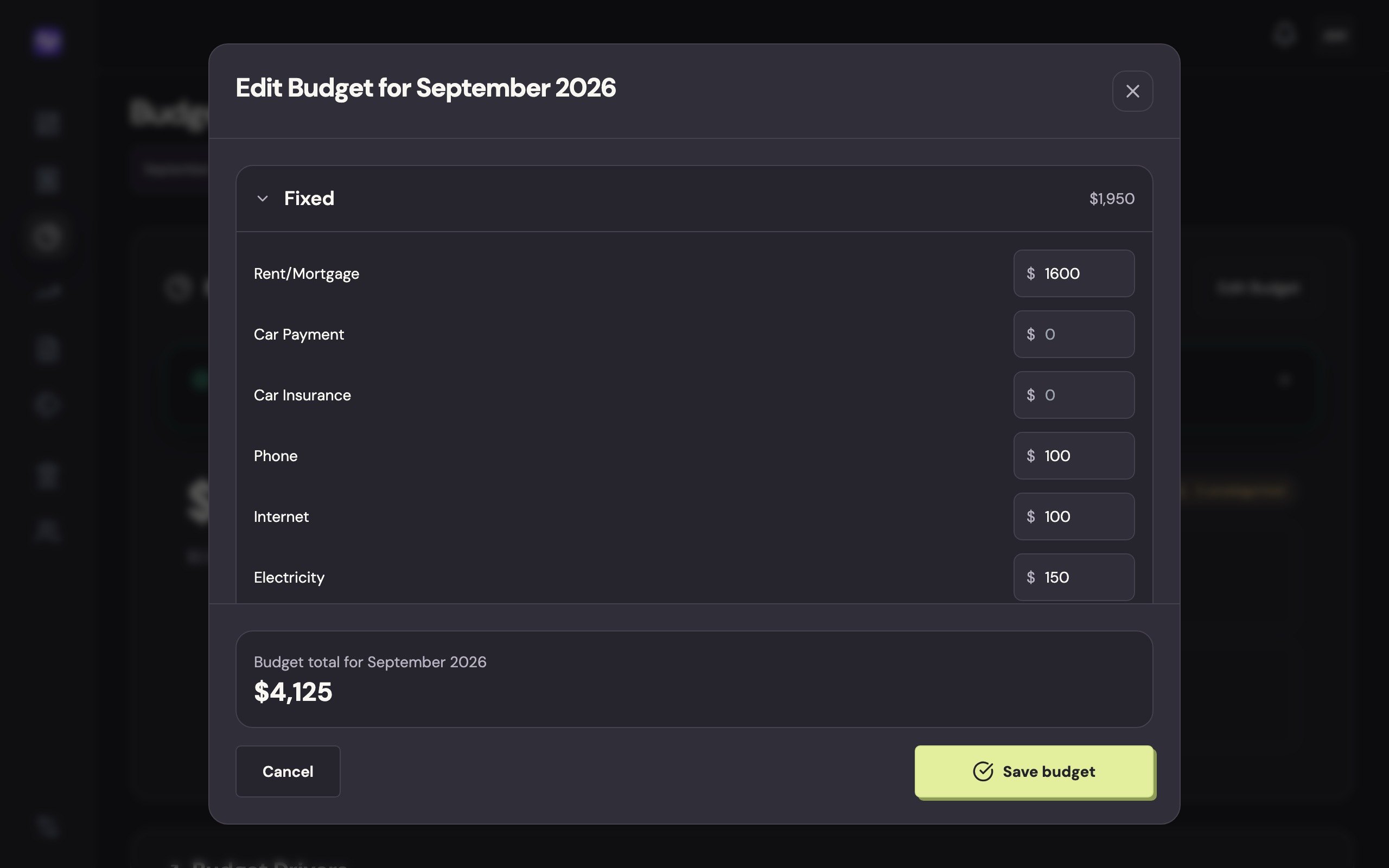Save the September budget
1389x868 pixels.
(1034, 771)
